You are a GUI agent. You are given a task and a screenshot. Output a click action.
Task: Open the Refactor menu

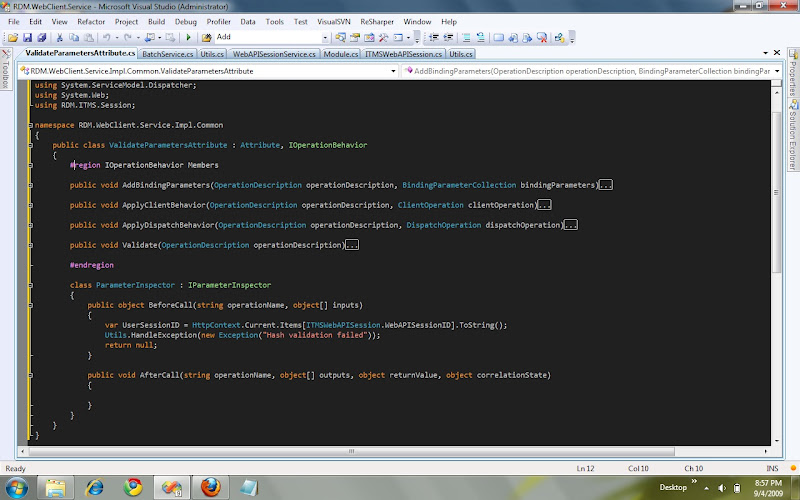tap(91, 21)
